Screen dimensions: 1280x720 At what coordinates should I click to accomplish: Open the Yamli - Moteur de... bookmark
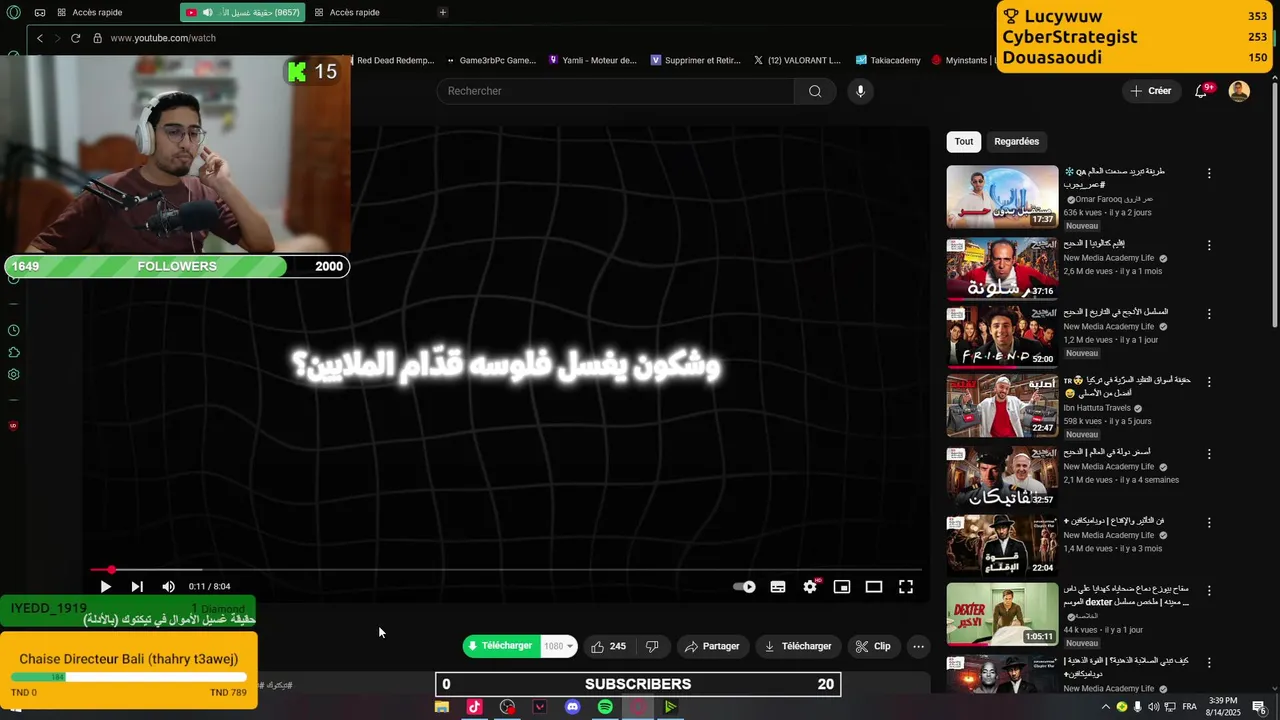pyautogui.click(x=592, y=60)
